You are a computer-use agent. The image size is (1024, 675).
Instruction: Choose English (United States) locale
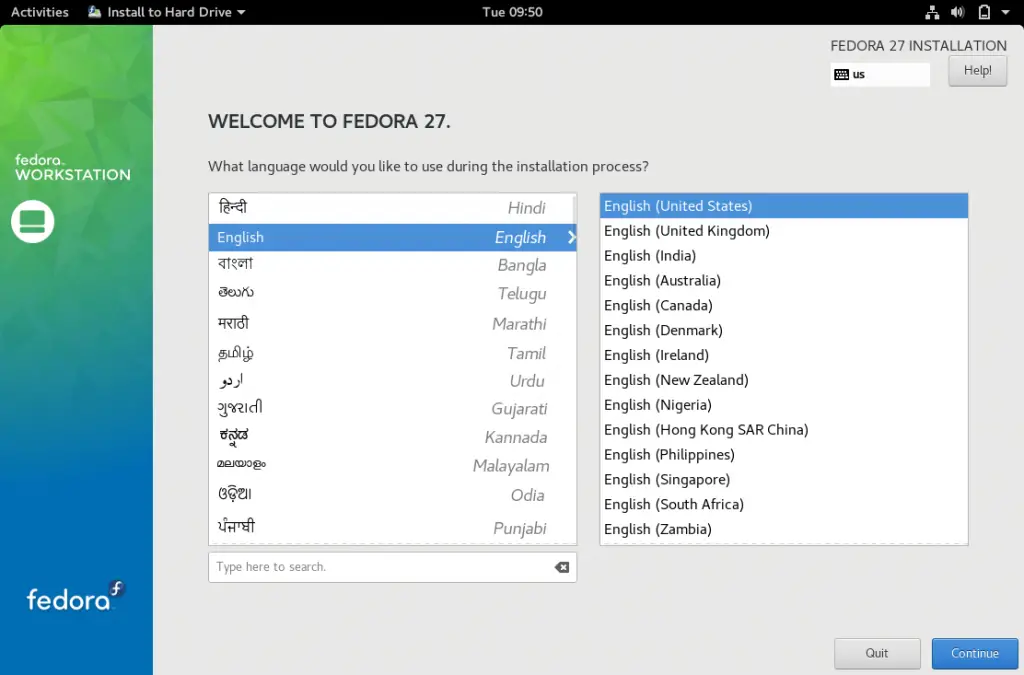pyautogui.click(x=784, y=206)
